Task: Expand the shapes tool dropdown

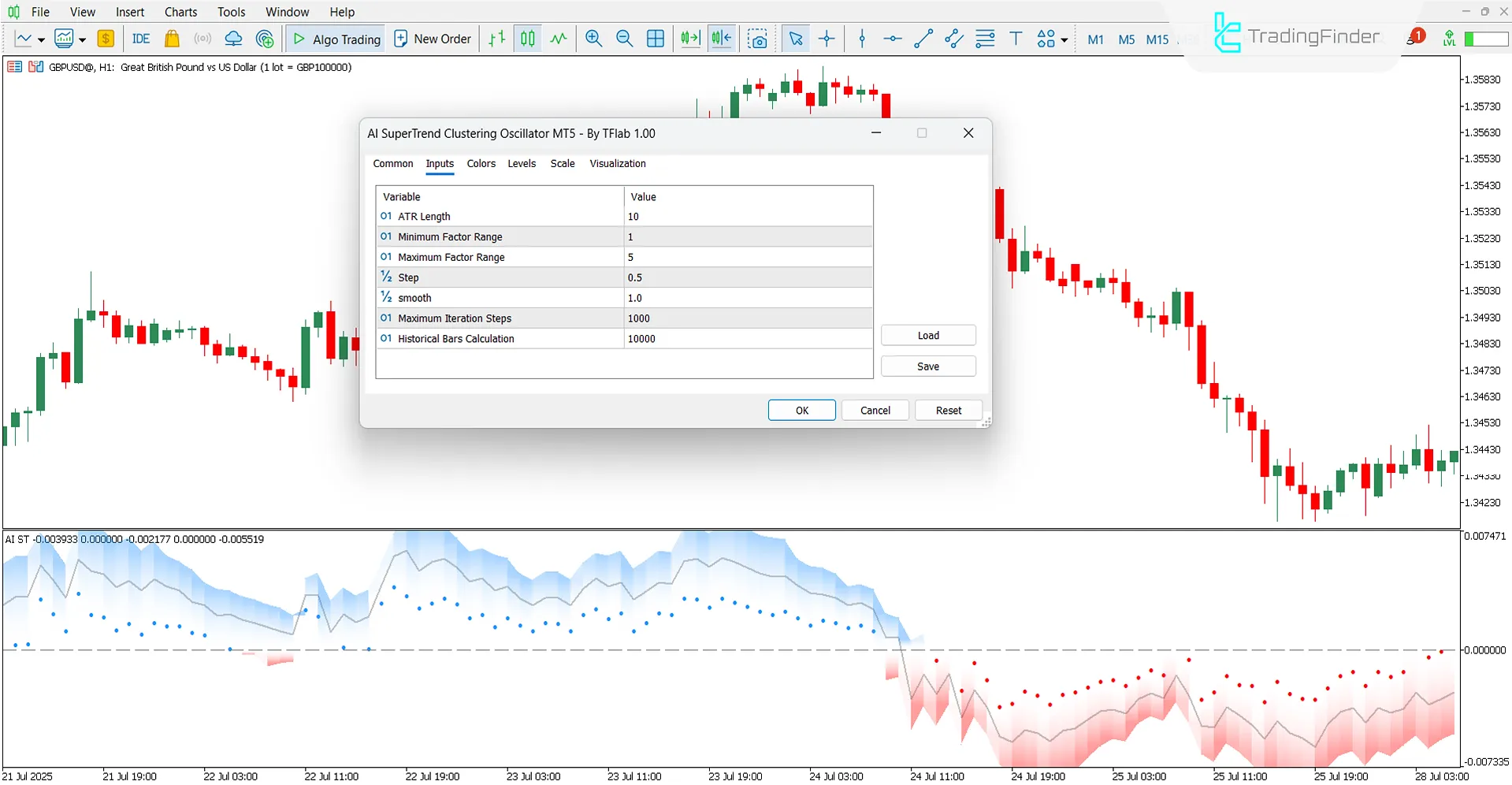Action: click(1064, 39)
